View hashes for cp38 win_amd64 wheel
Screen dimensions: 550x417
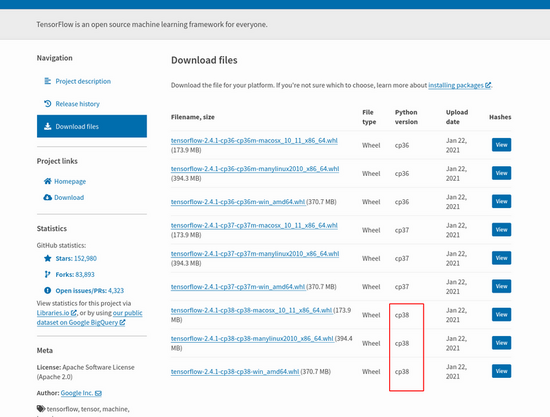point(501,371)
